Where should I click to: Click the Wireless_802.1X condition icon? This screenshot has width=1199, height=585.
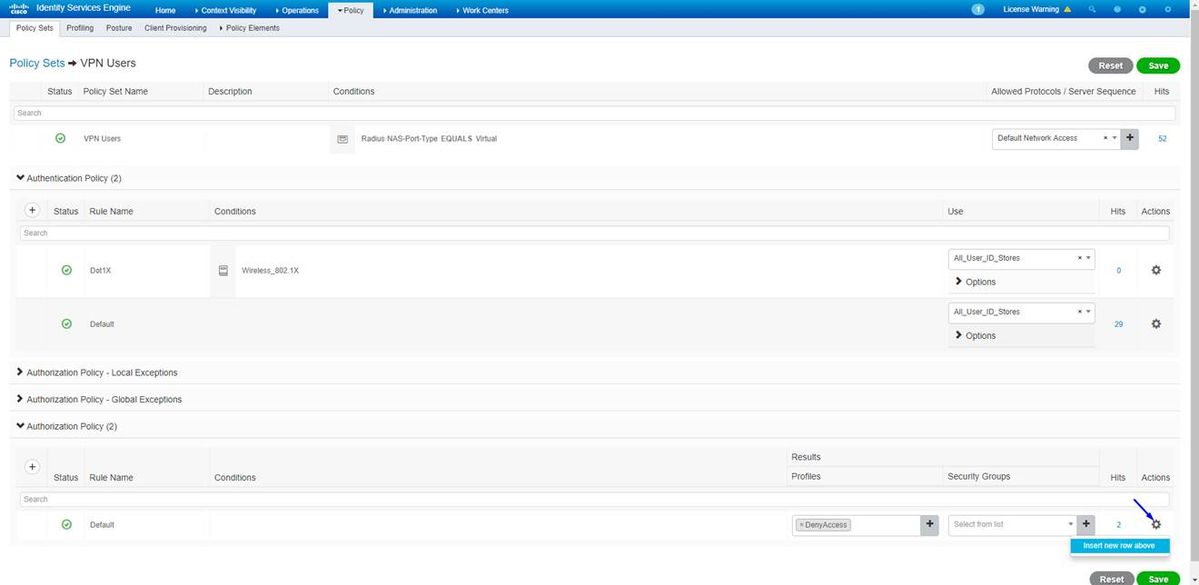pyautogui.click(x=223, y=270)
